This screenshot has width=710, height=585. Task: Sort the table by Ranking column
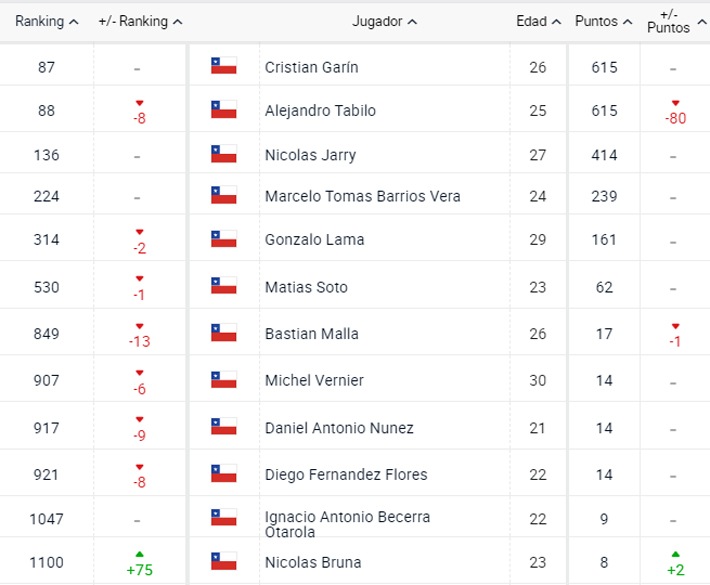click(x=46, y=21)
